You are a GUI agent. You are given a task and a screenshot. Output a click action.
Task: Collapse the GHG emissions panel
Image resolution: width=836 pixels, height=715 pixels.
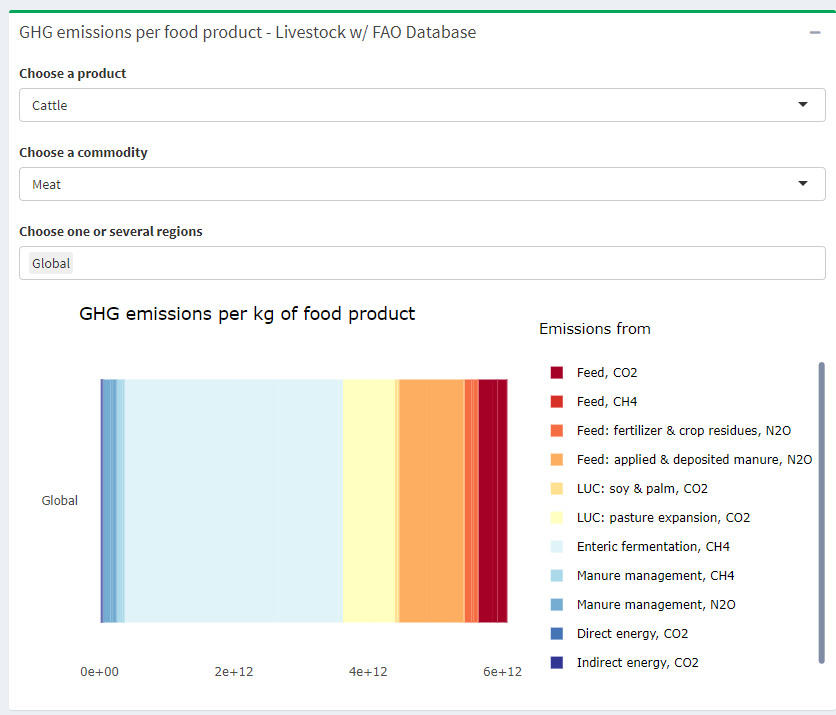[815, 32]
